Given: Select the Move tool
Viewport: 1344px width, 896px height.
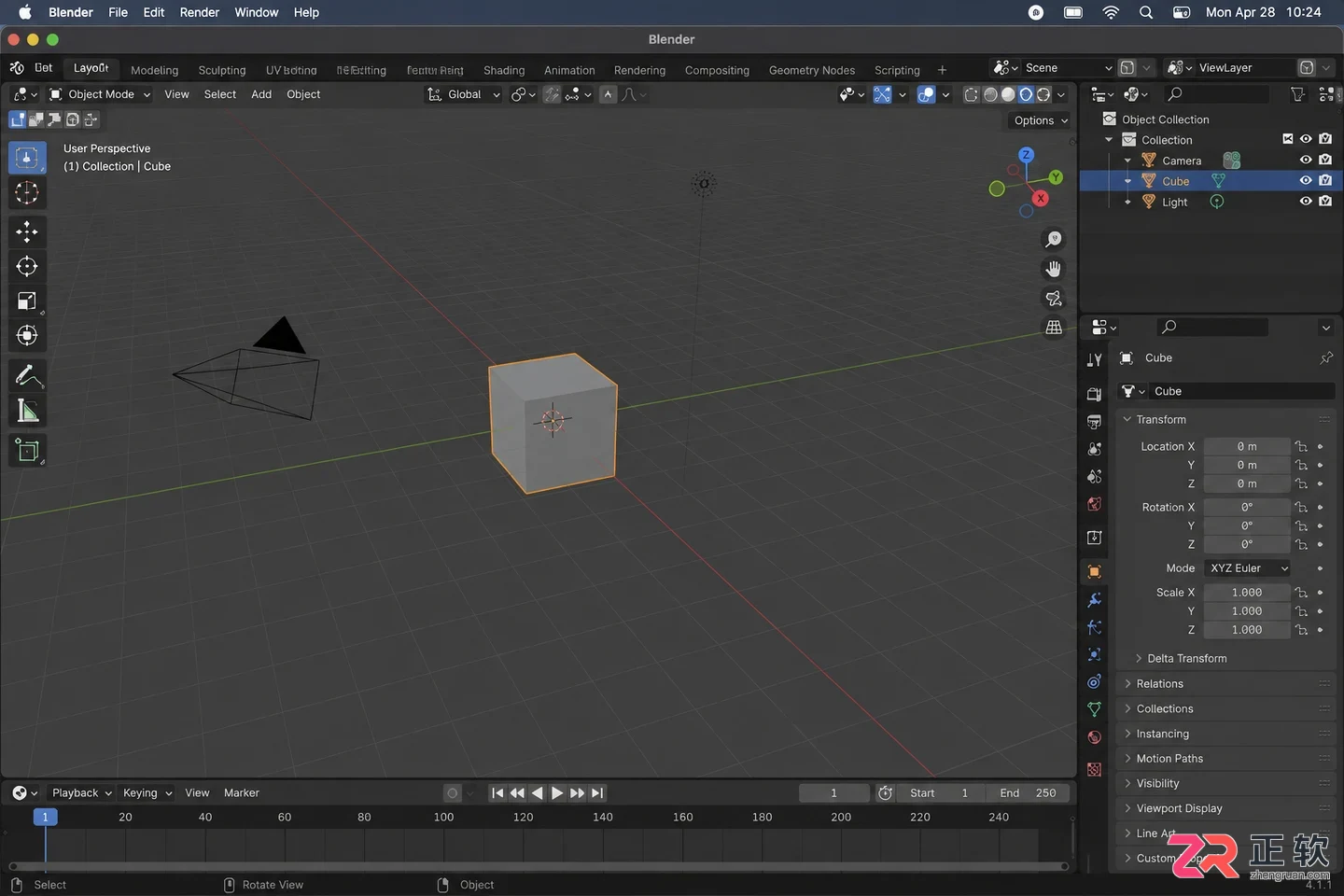Looking at the screenshot, I should pyautogui.click(x=27, y=231).
